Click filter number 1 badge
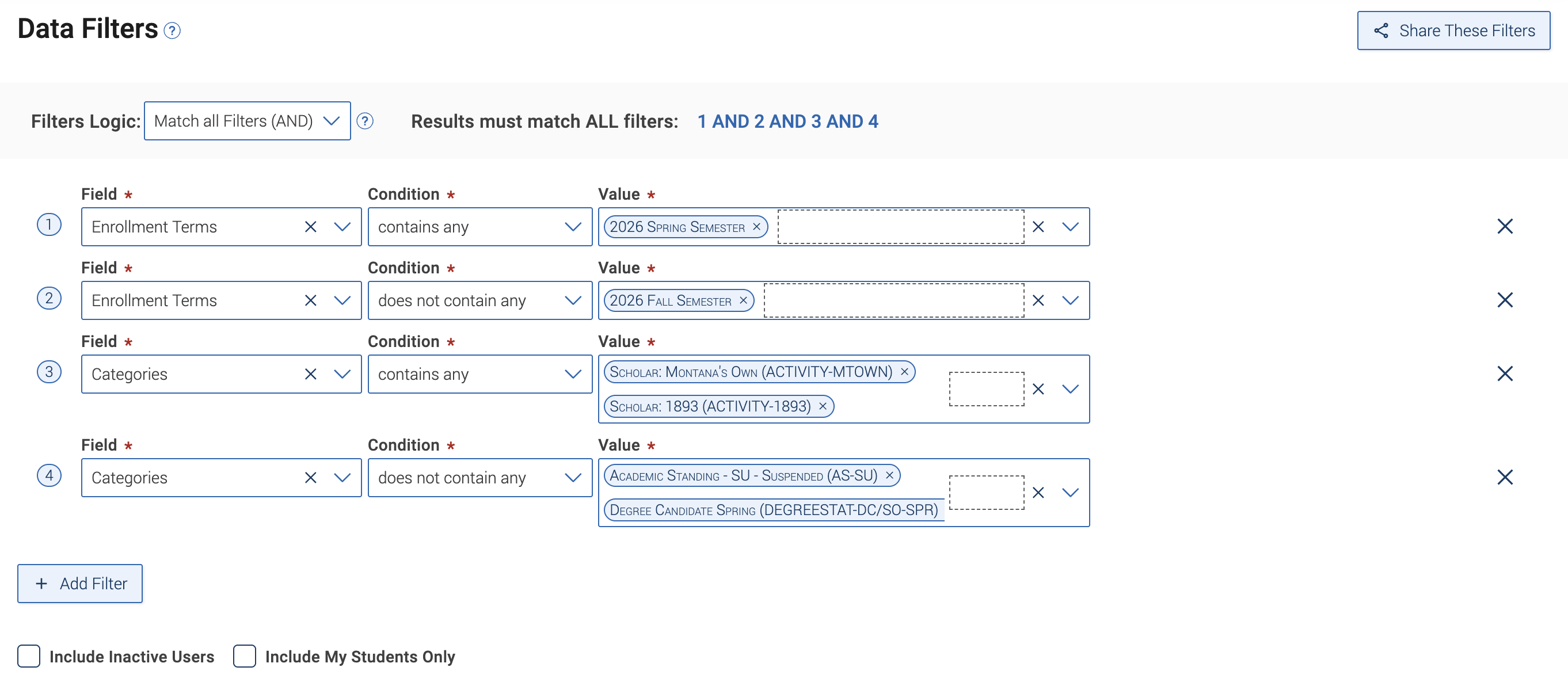Screen dimensions: 1568x686 [x=49, y=224]
